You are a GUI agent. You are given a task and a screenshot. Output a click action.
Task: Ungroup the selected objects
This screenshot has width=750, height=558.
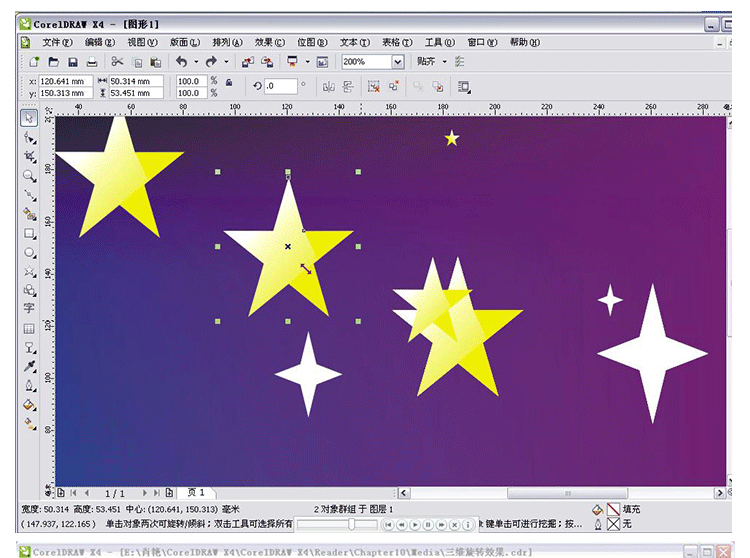[x=374, y=87]
